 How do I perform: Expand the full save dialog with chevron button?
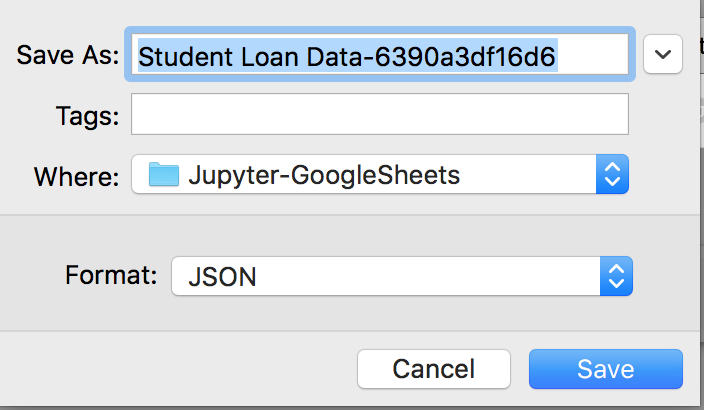(x=663, y=54)
